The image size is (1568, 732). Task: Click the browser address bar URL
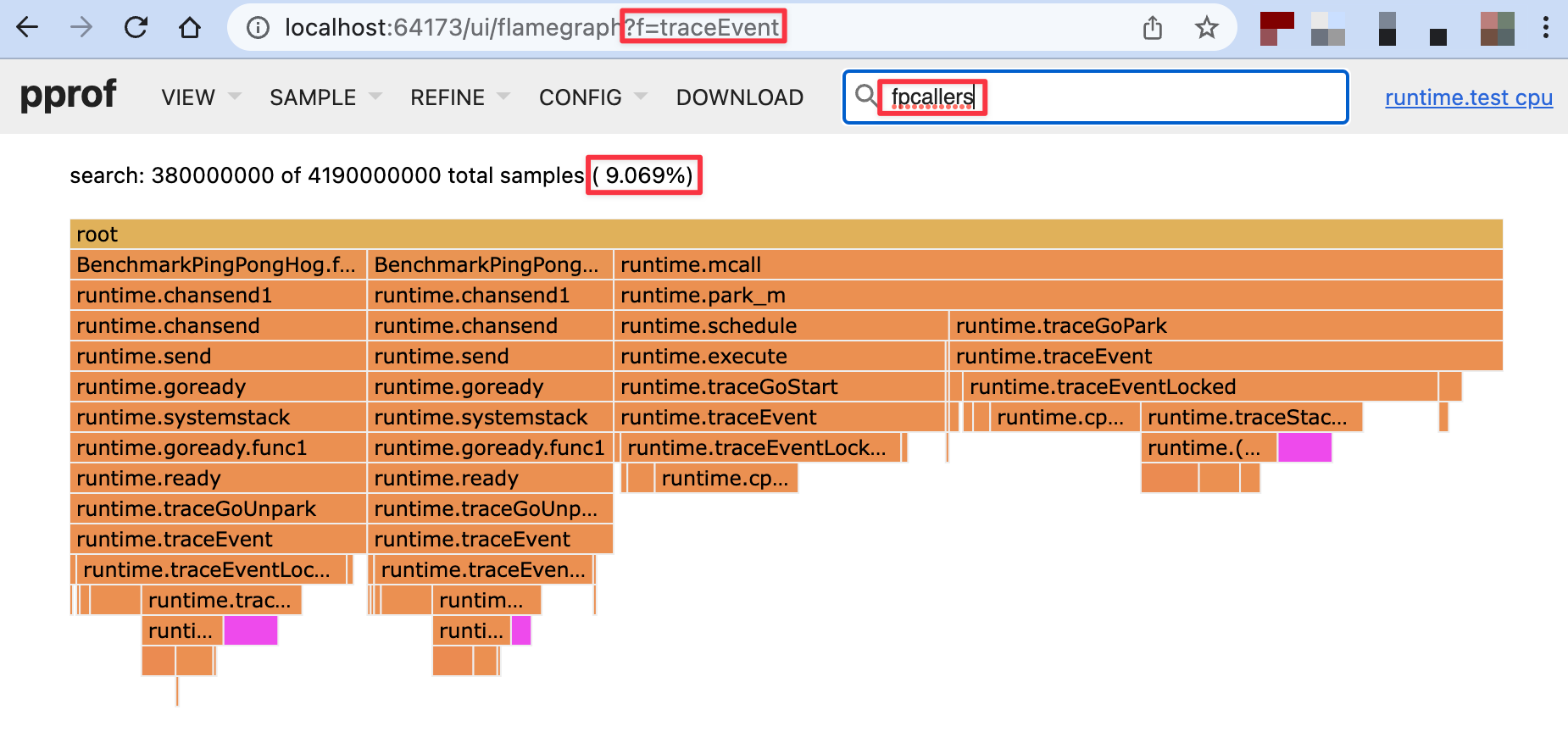[531, 28]
